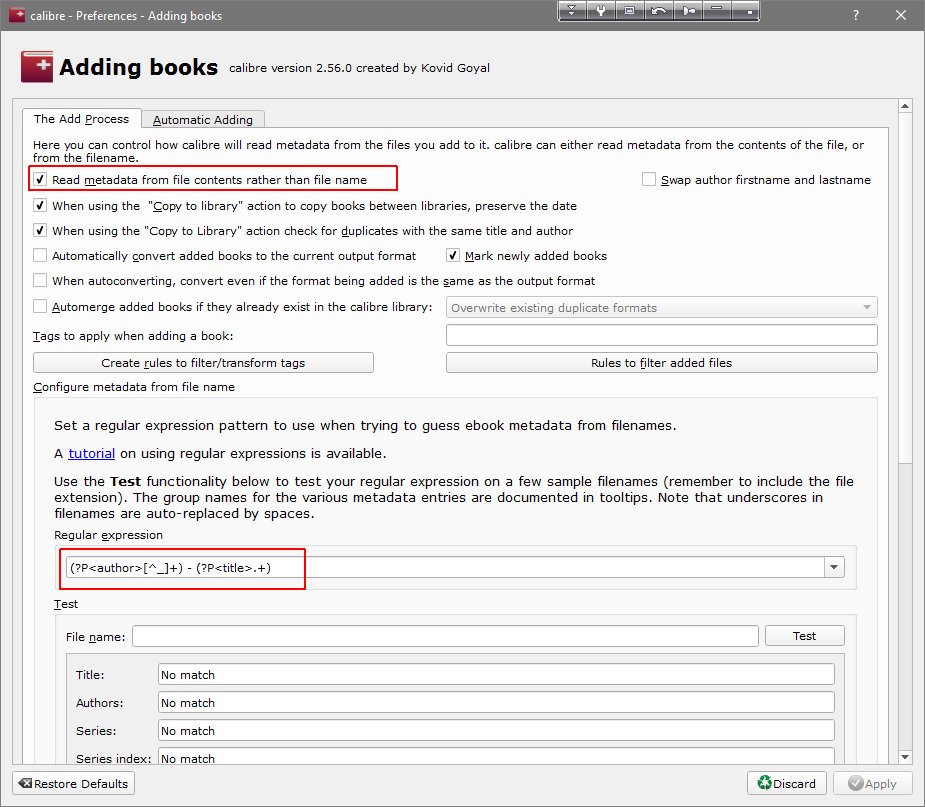Switch to The Add Process tab

[81, 119]
